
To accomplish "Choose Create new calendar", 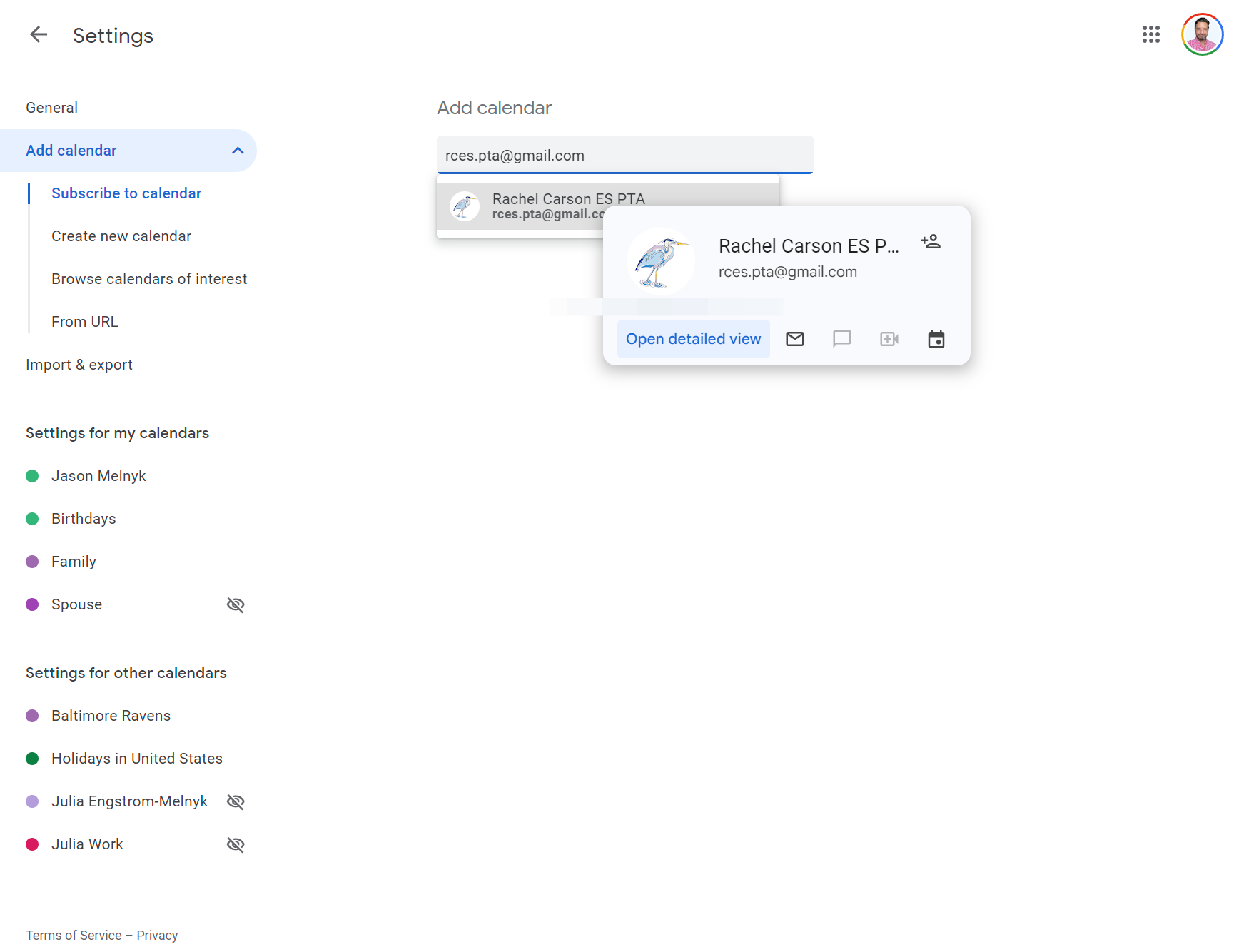I will tap(121, 236).
